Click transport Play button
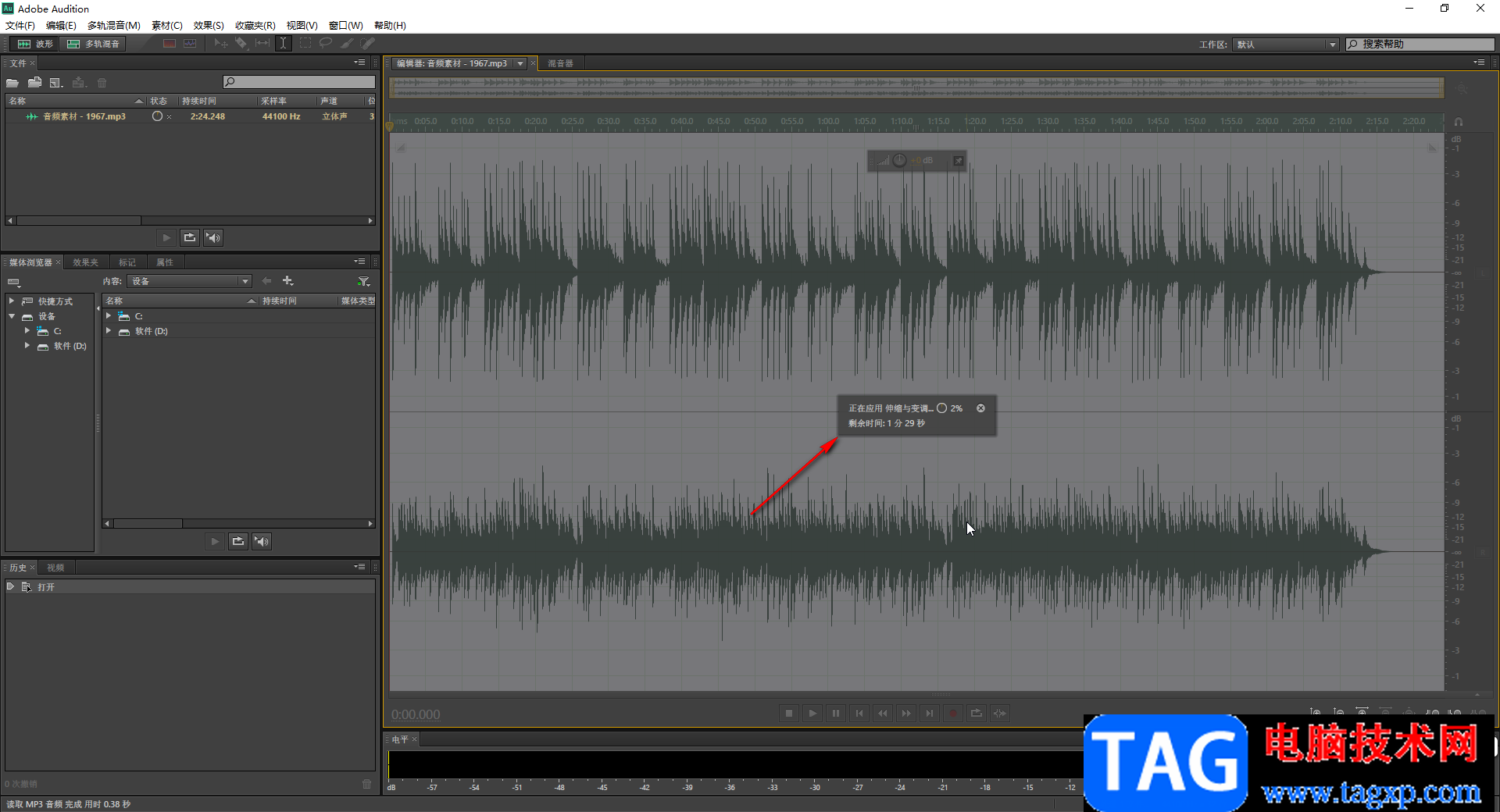The image size is (1500, 812). point(812,713)
